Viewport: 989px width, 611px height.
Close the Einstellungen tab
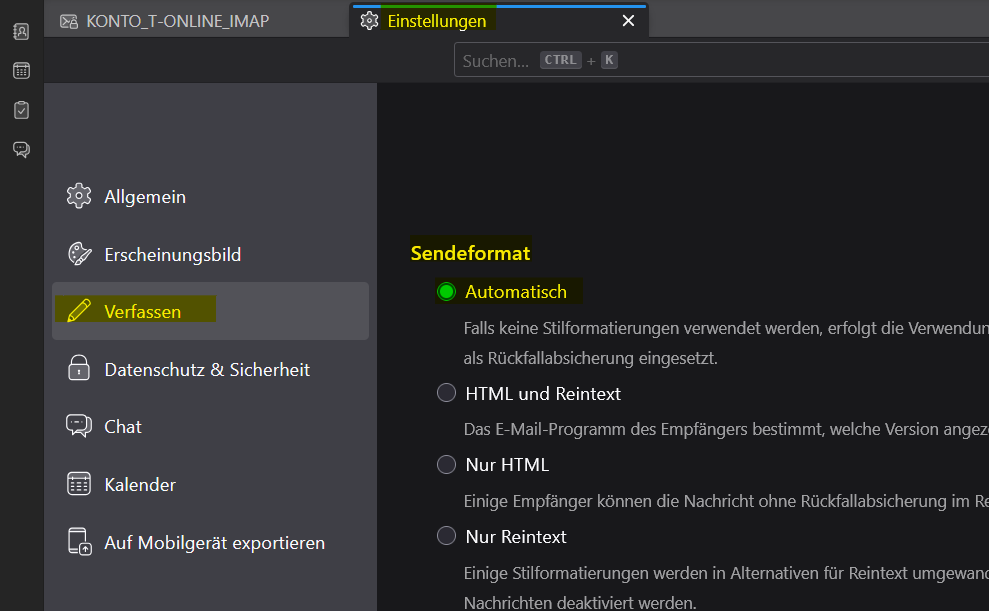click(x=628, y=21)
